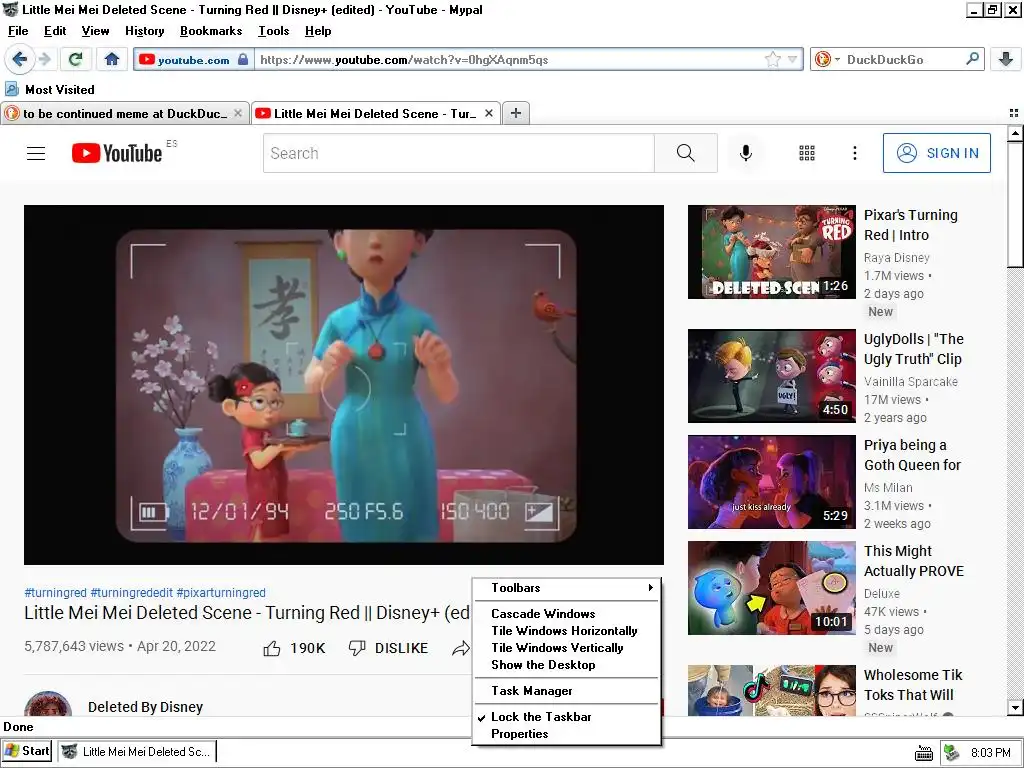The height and width of the screenshot is (768, 1024).
Task: Search with voice microphone icon
Action: [x=746, y=153]
